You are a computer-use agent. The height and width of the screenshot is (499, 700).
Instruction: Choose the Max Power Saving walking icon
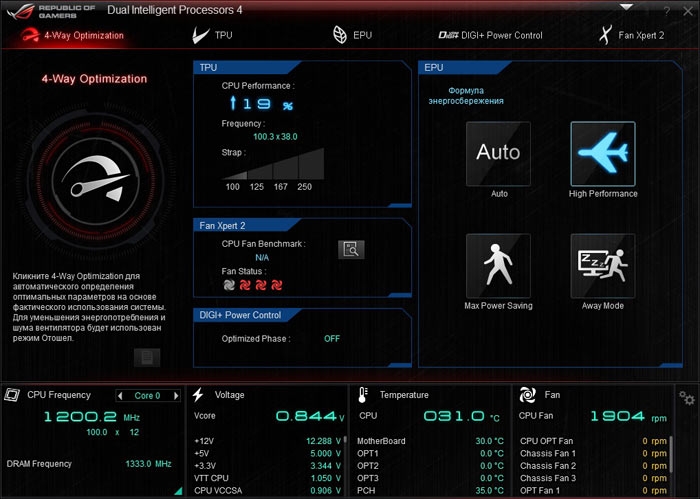498,266
